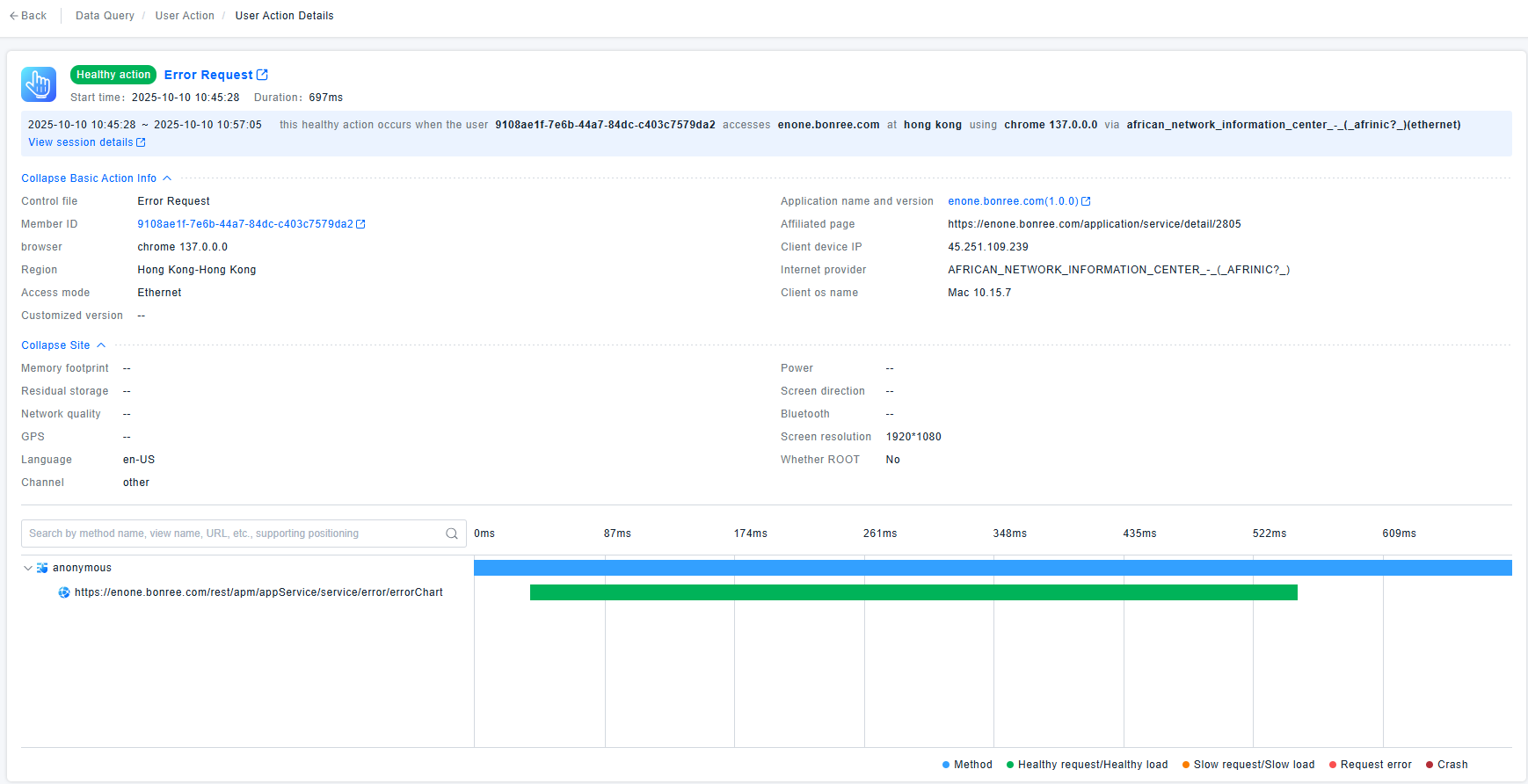Click the anonymous method icon
Viewport: 1528px width, 784px height.
tap(42, 568)
